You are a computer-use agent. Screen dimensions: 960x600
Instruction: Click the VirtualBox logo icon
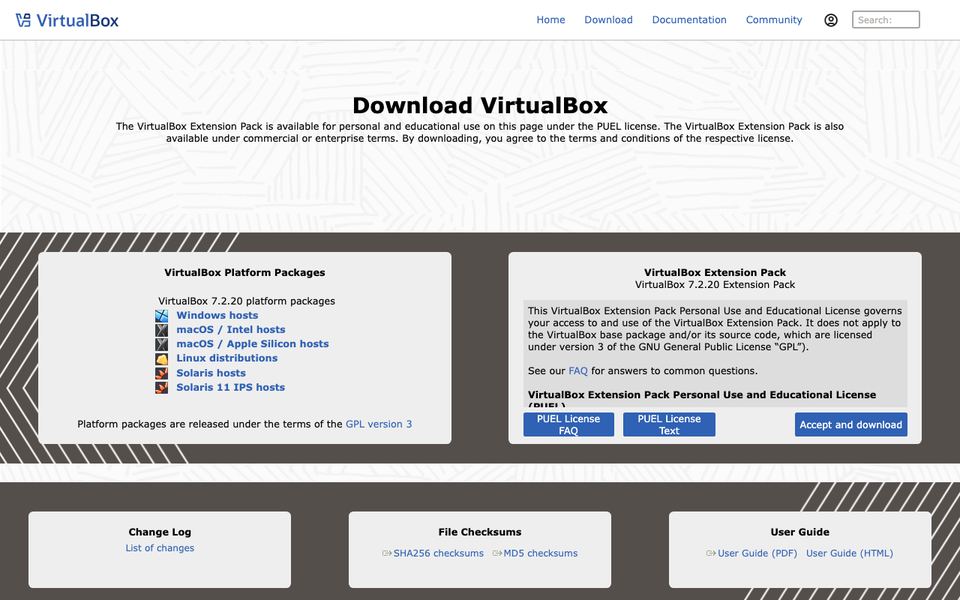tap(23, 20)
